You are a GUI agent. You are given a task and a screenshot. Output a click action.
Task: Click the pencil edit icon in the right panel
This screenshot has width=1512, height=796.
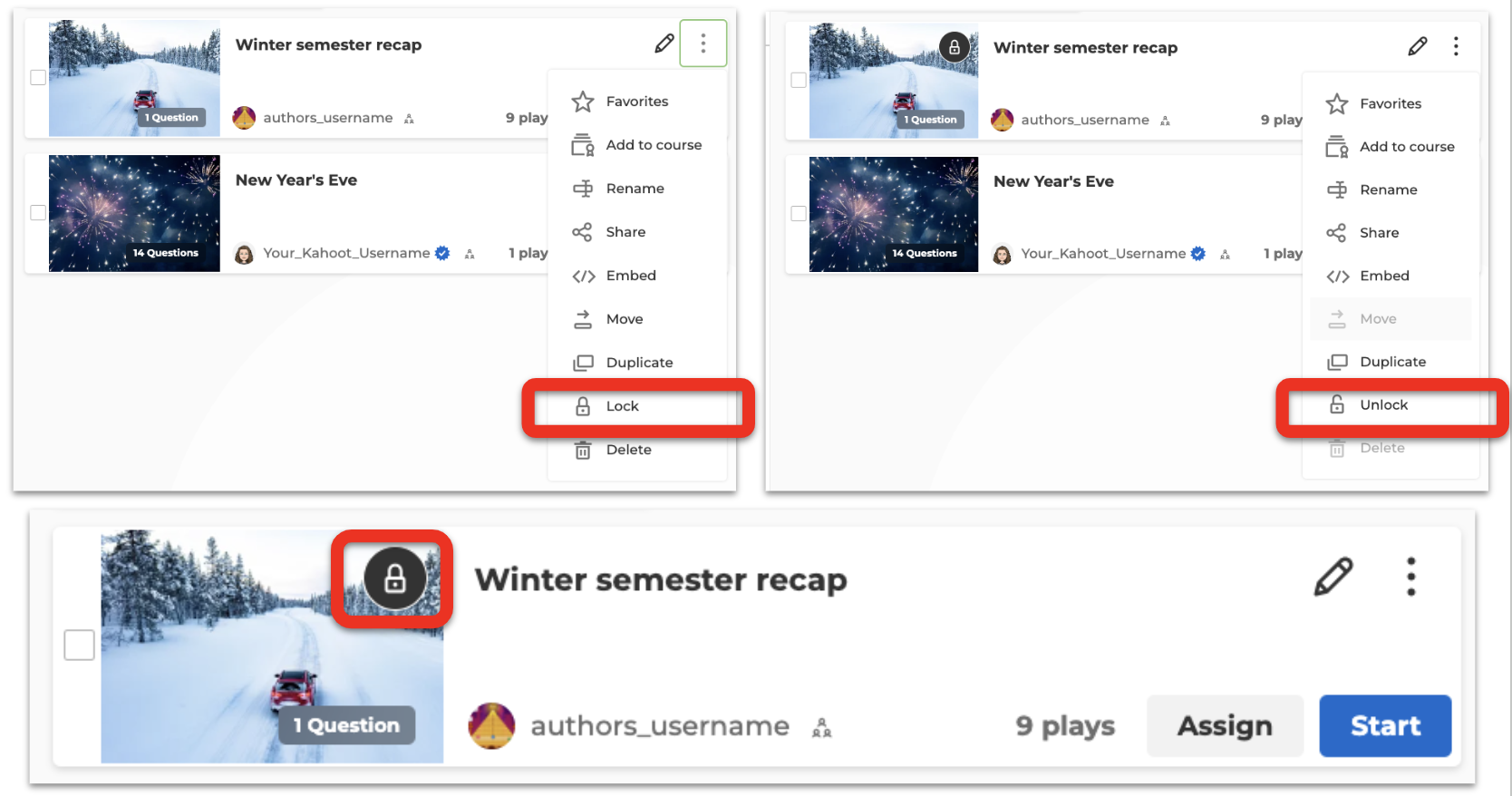(x=1418, y=46)
